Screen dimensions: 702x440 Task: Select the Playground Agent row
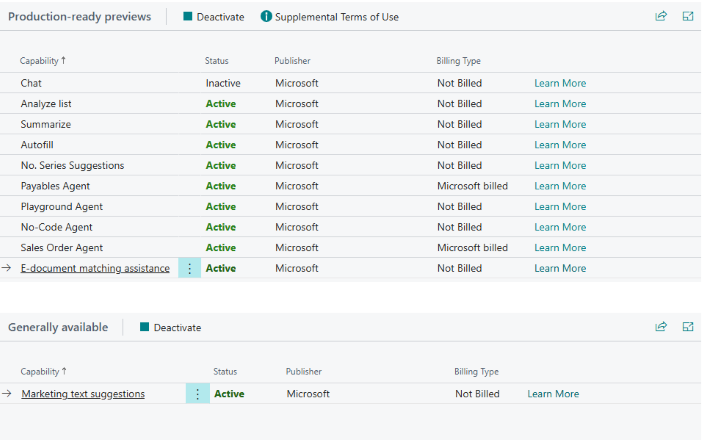coord(62,207)
